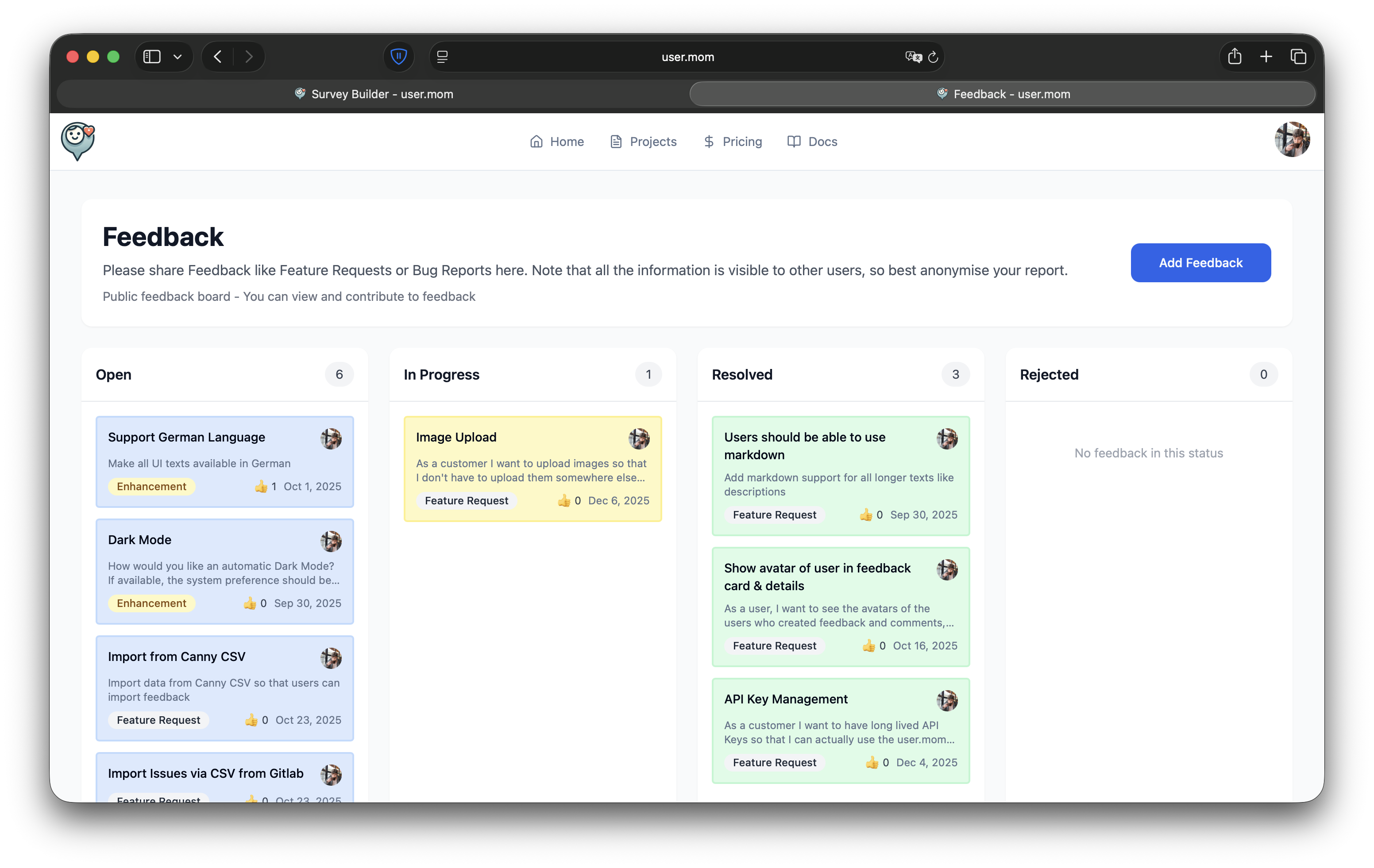Reload the current page
Viewport: 1374px width, 868px height.
934,57
